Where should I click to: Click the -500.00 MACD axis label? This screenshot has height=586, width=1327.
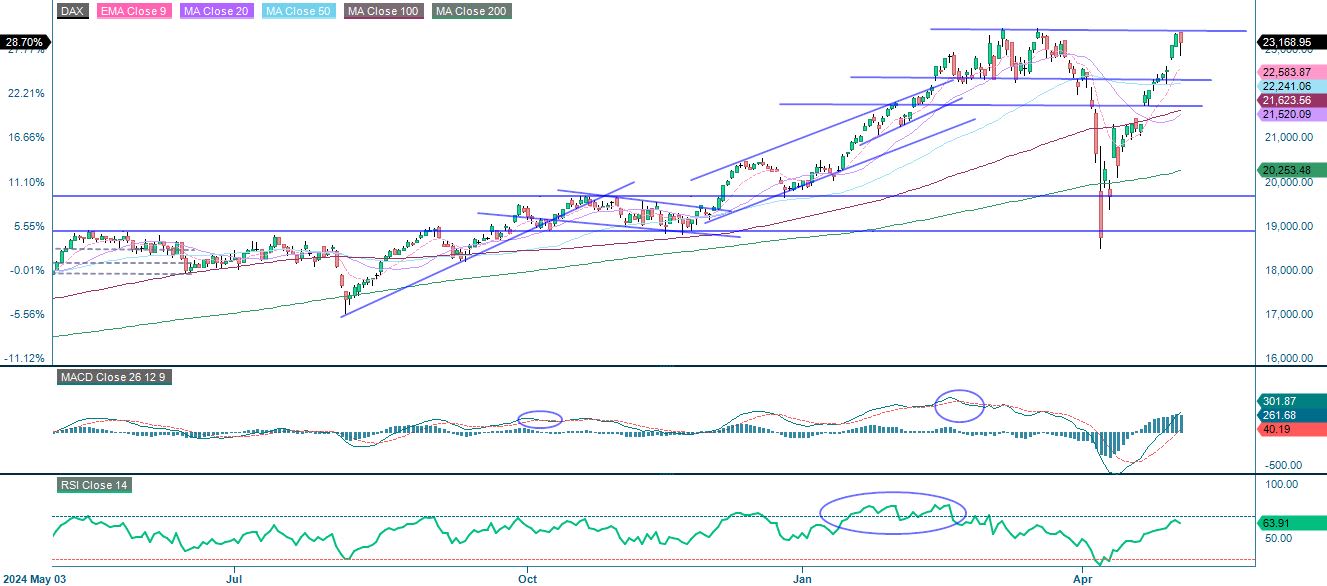click(x=1281, y=466)
